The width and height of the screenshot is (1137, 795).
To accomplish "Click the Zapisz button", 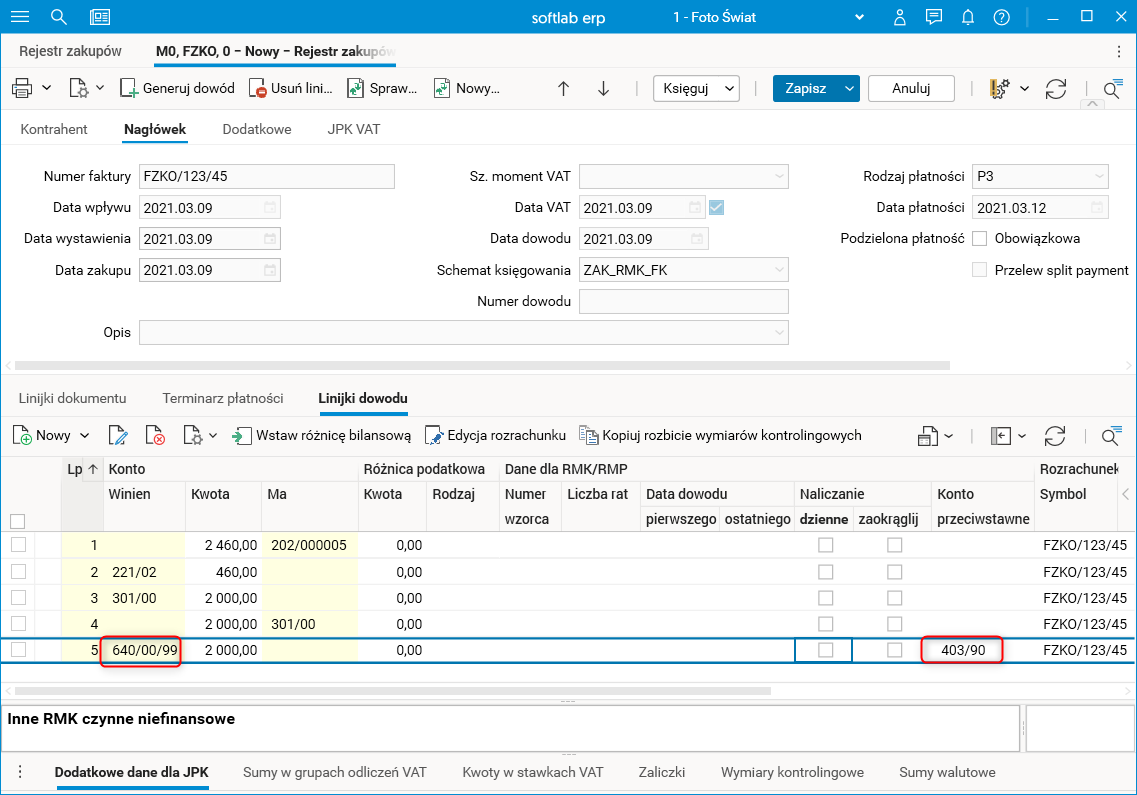I will [805, 88].
